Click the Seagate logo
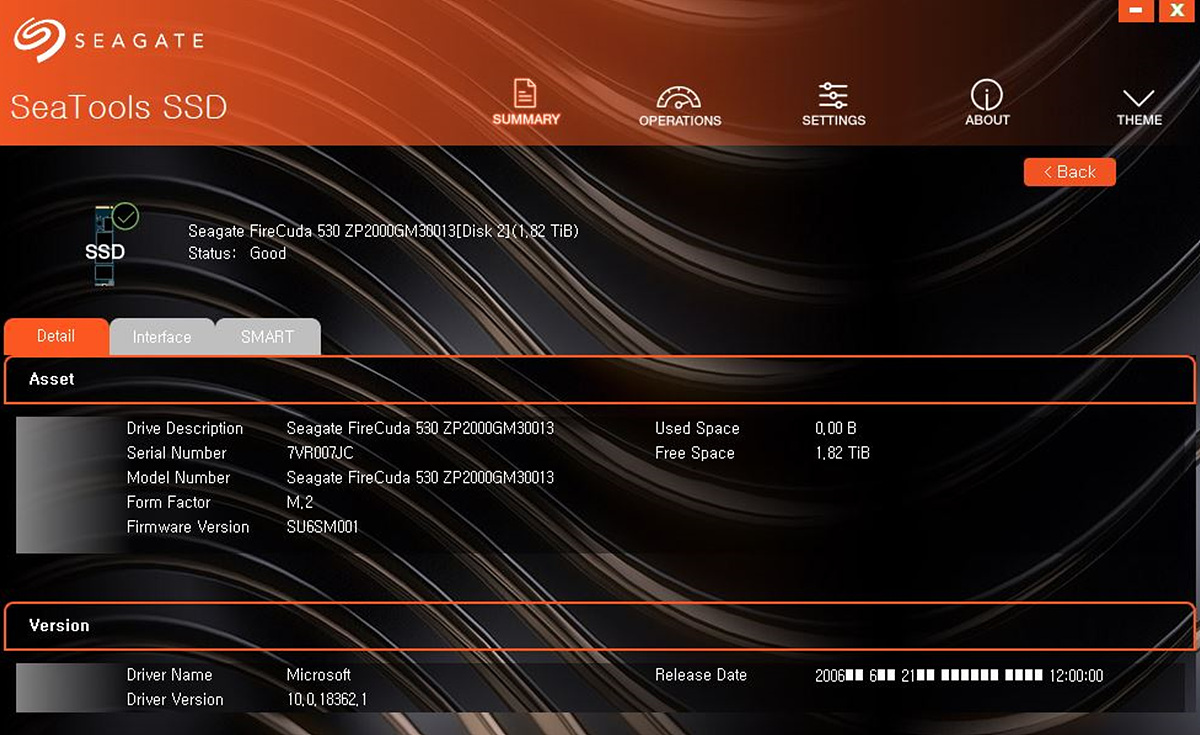Screen dimensions: 1200x735 point(108,41)
